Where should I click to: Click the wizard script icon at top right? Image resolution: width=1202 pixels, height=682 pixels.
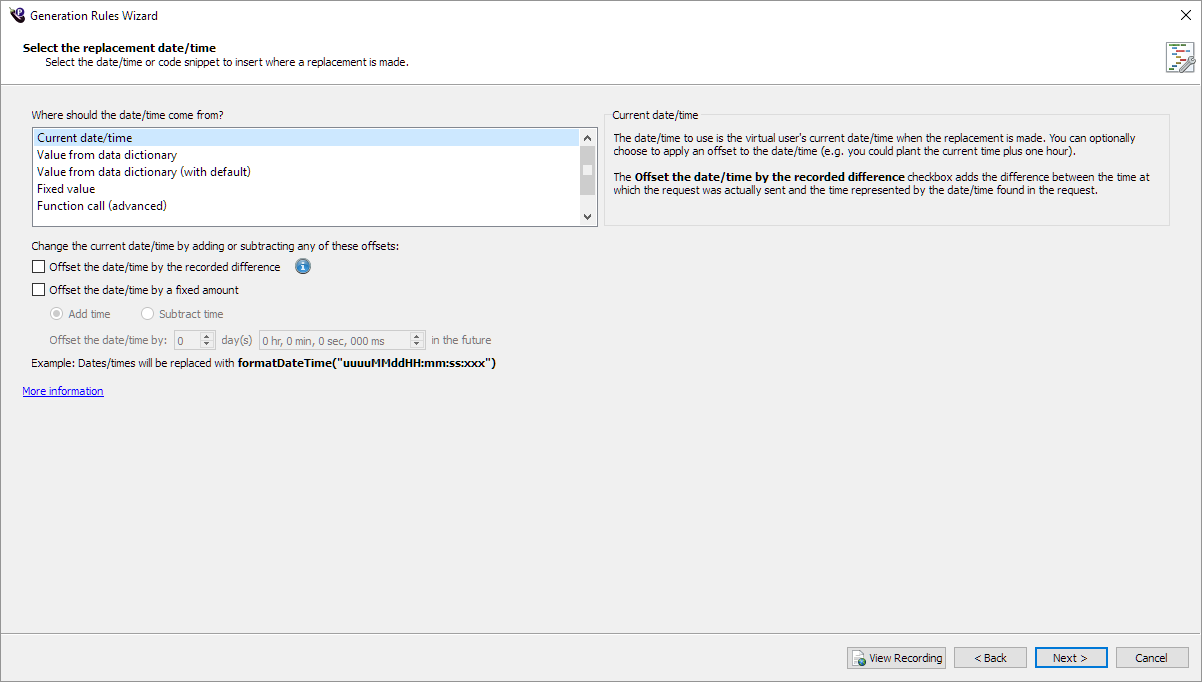[1180, 57]
